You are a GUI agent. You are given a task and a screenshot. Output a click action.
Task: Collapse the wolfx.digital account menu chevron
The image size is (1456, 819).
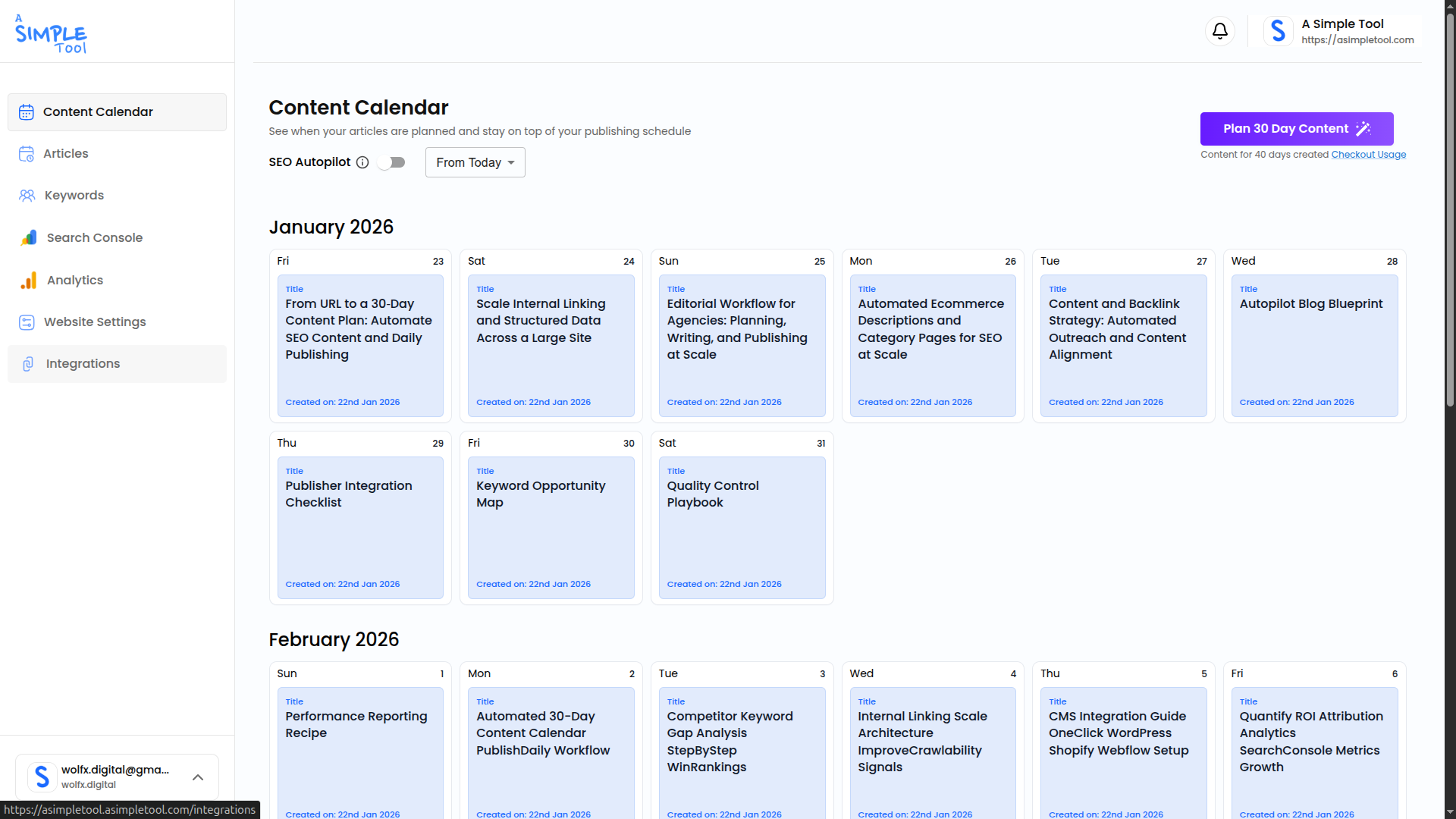[198, 777]
